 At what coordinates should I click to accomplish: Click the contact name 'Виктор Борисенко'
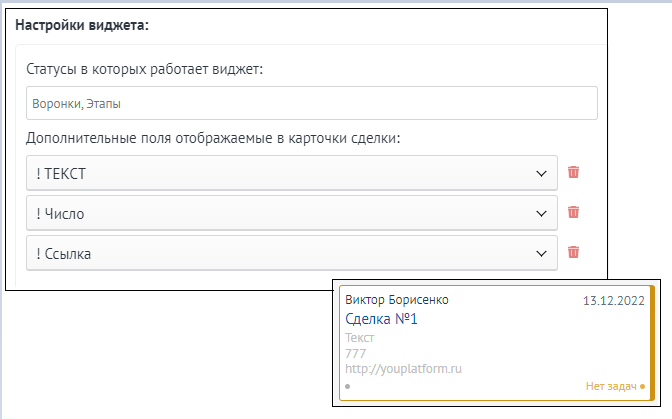point(396,300)
